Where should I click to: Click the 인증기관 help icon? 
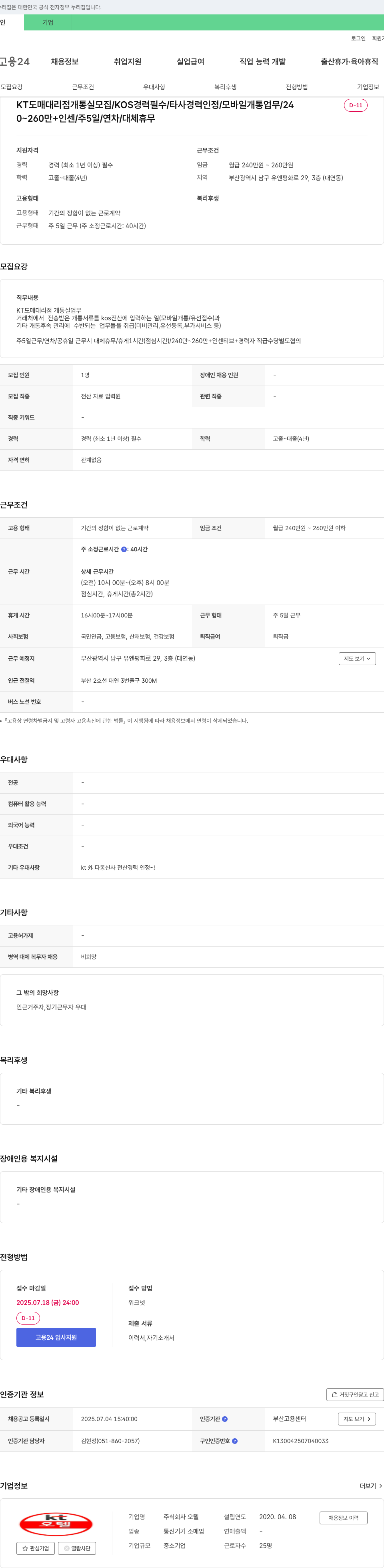pyautogui.click(x=225, y=1419)
